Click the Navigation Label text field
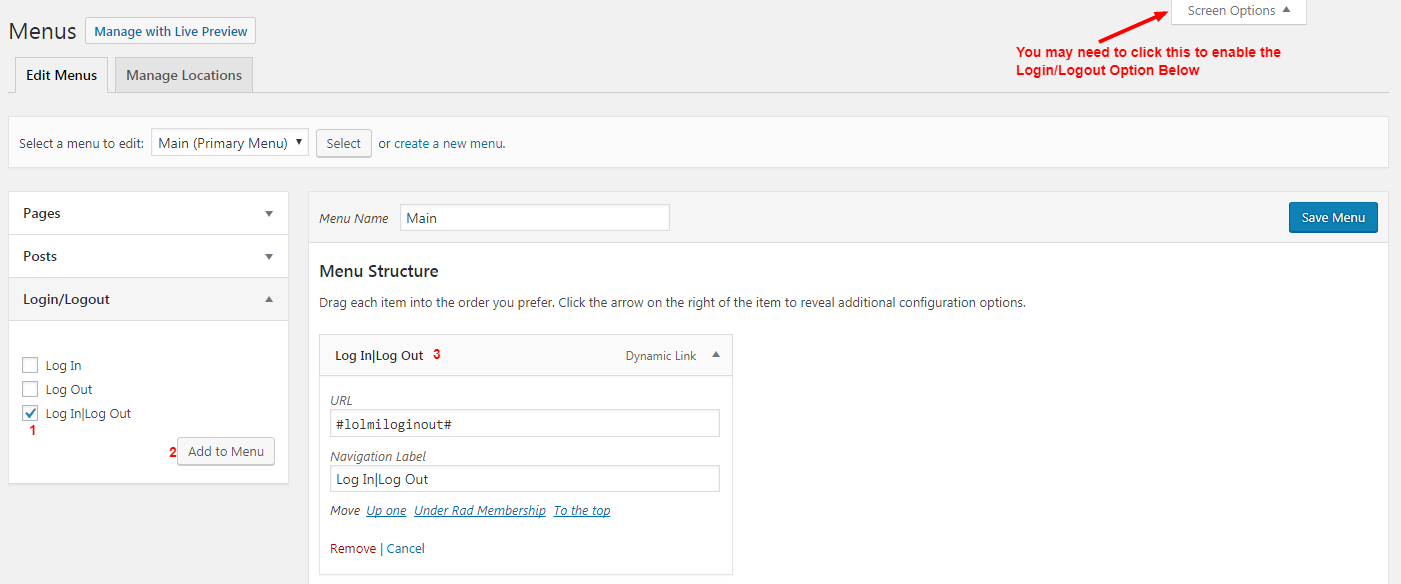 pyautogui.click(x=524, y=479)
